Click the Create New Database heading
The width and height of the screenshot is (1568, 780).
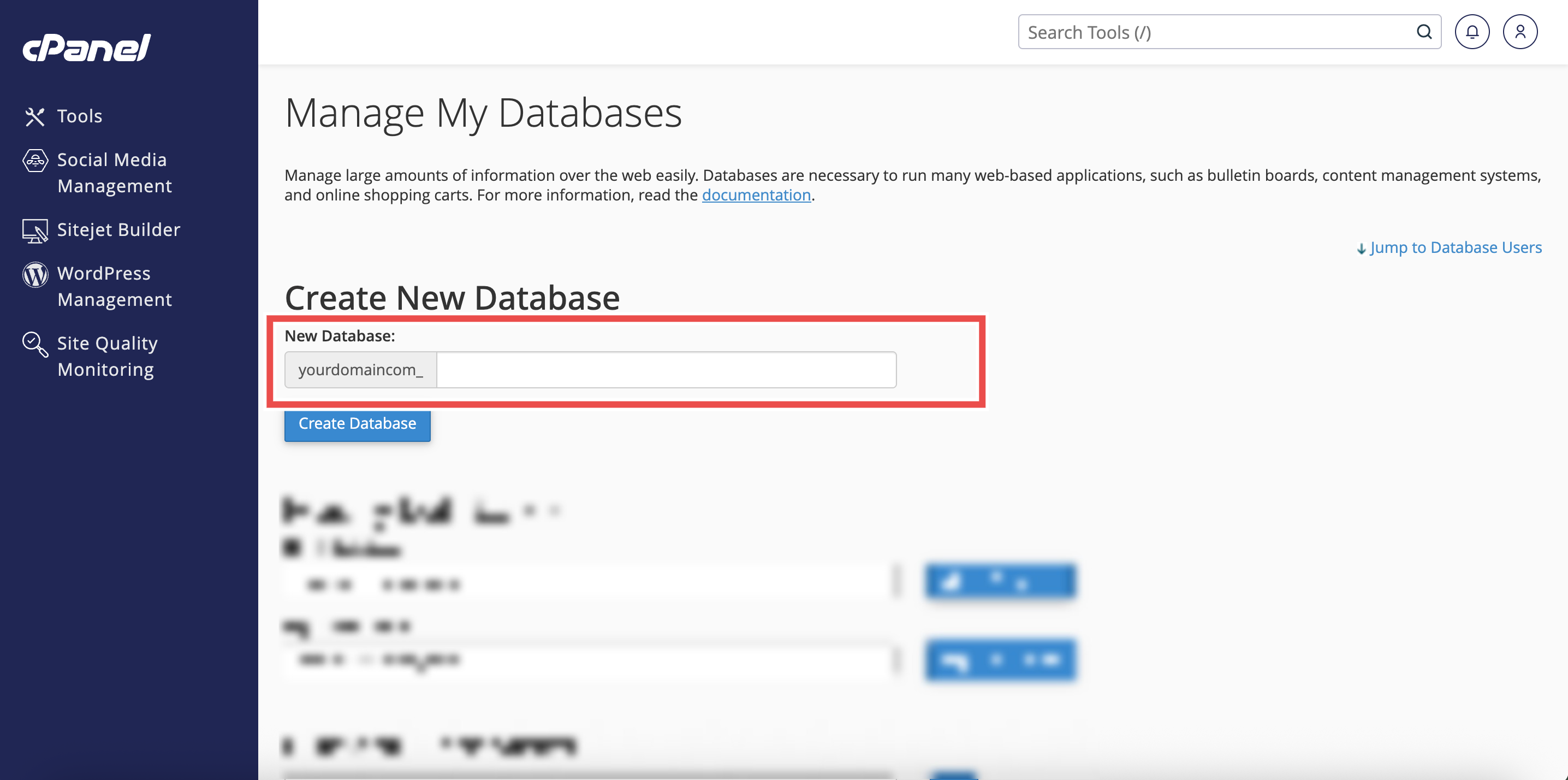[452, 298]
